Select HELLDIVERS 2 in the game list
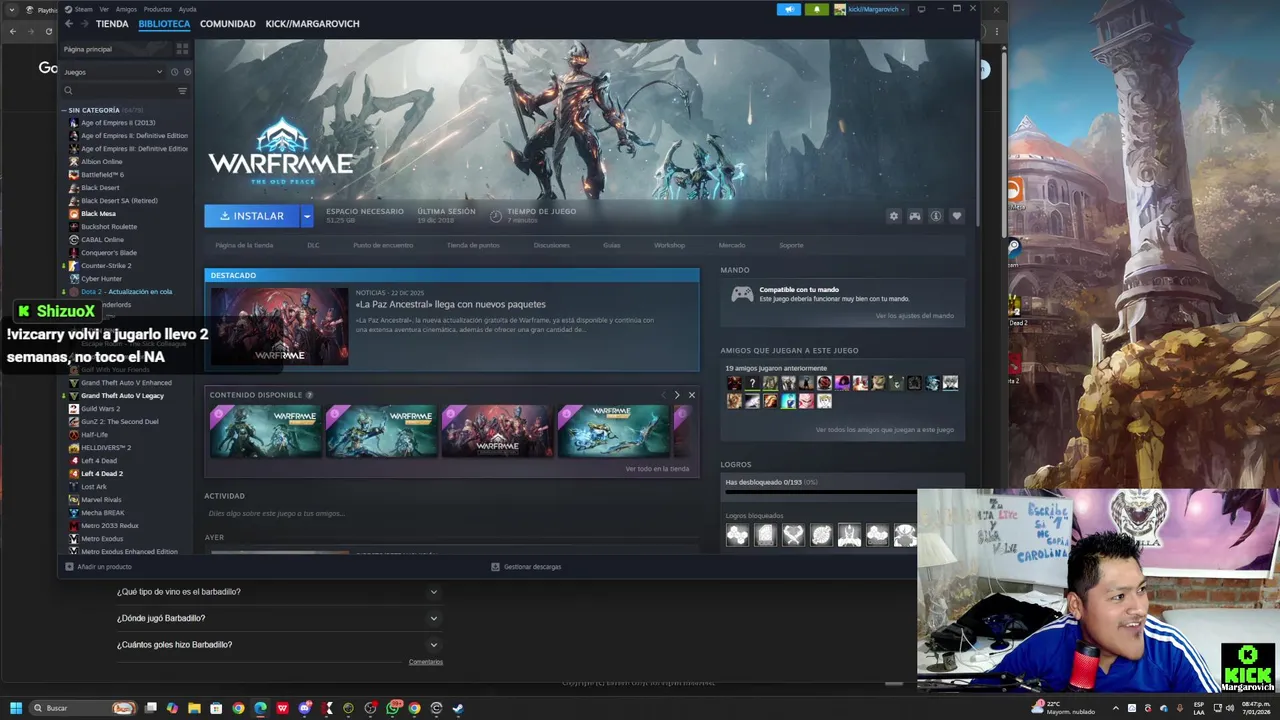This screenshot has width=1280, height=720. point(106,448)
